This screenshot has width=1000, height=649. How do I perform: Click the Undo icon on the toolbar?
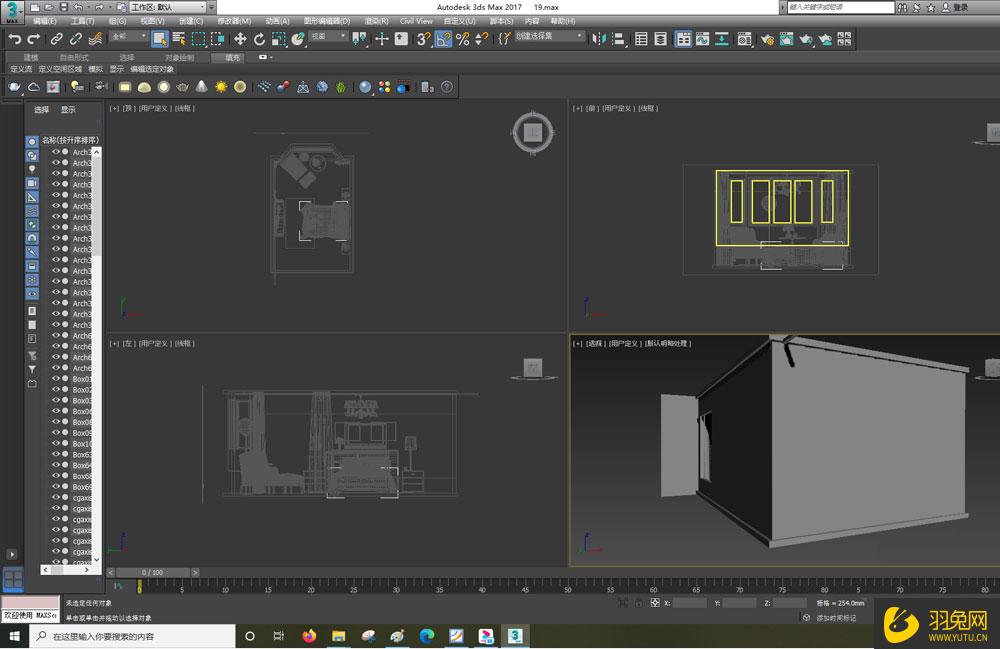coord(14,40)
